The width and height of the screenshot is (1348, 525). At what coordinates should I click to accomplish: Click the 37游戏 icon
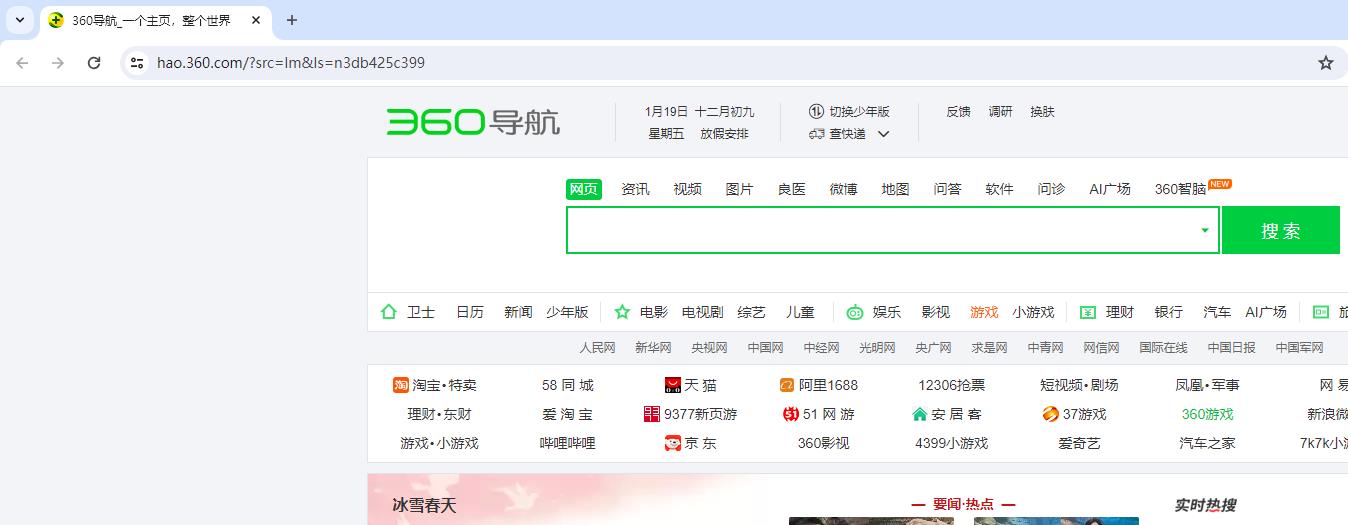[x=1050, y=414]
